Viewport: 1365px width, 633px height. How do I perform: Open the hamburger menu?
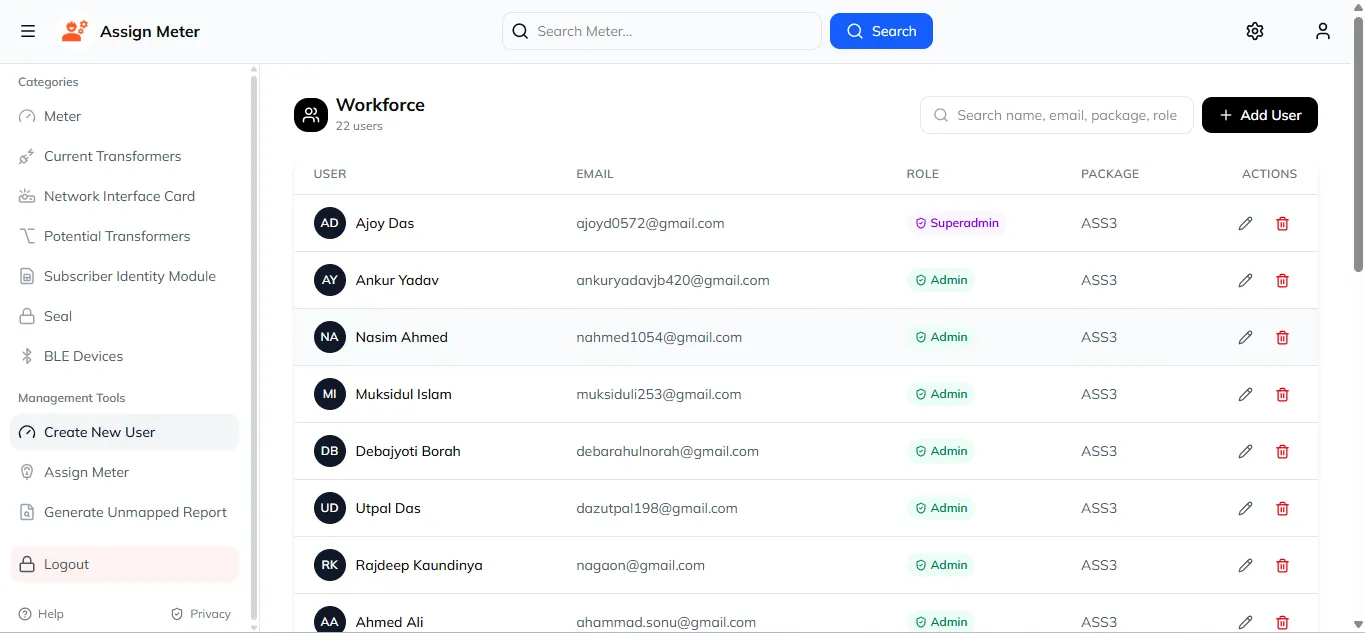[x=28, y=31]
